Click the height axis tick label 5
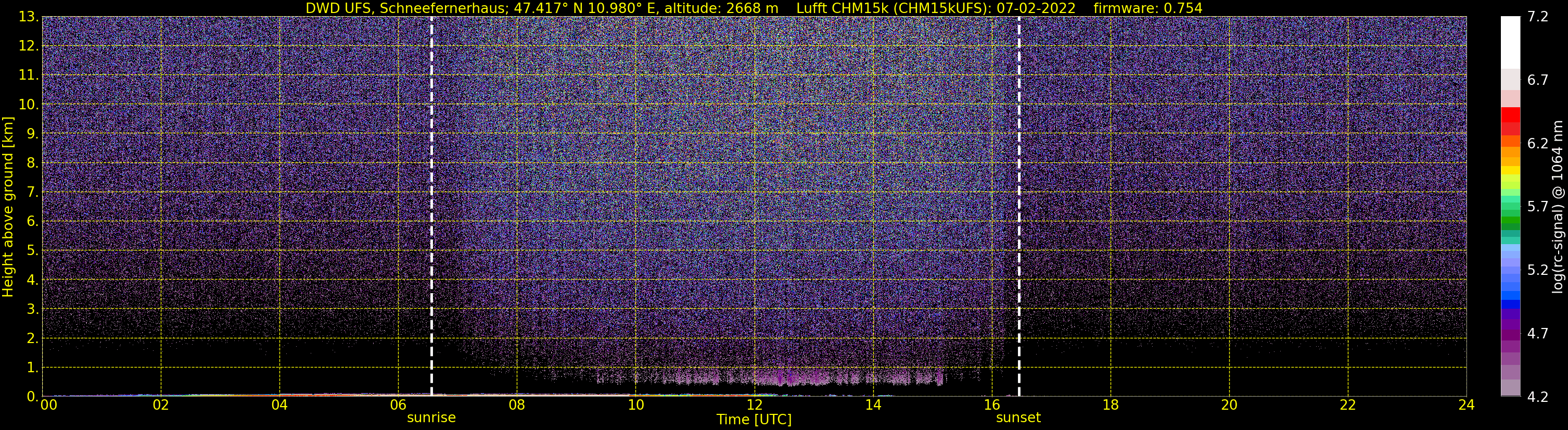The image size is (1568, 430). click(32, 251)
